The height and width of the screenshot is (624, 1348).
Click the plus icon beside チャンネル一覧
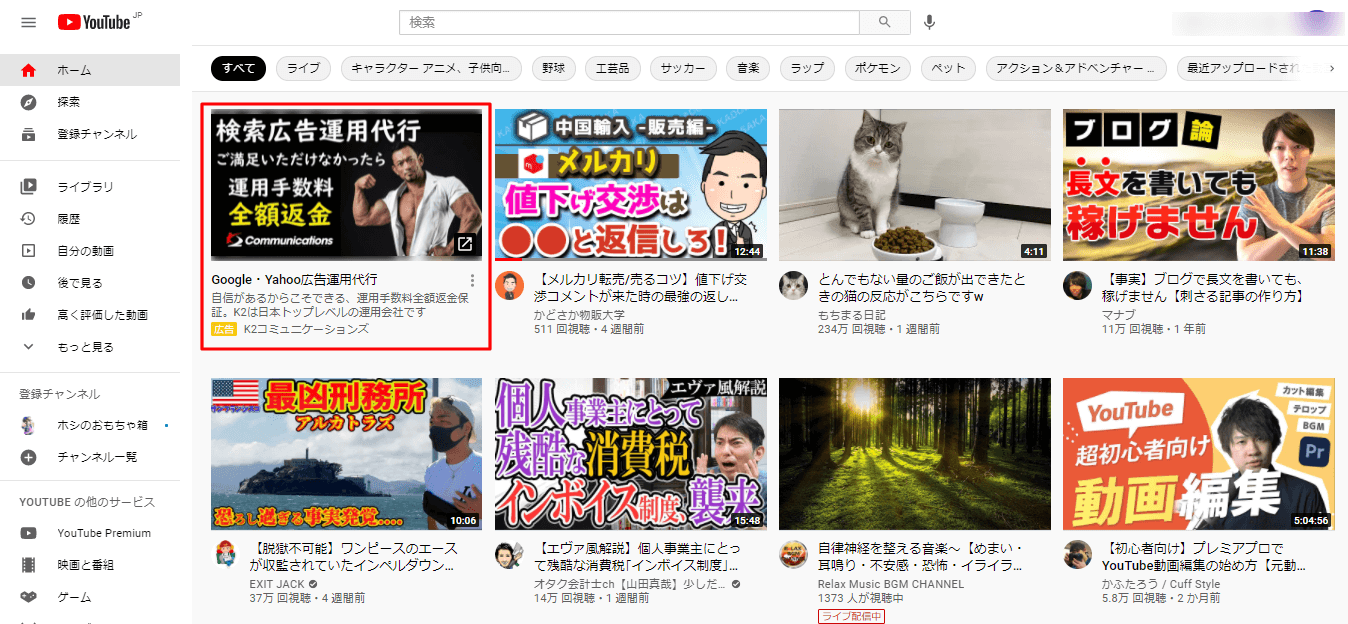(28, 457)
